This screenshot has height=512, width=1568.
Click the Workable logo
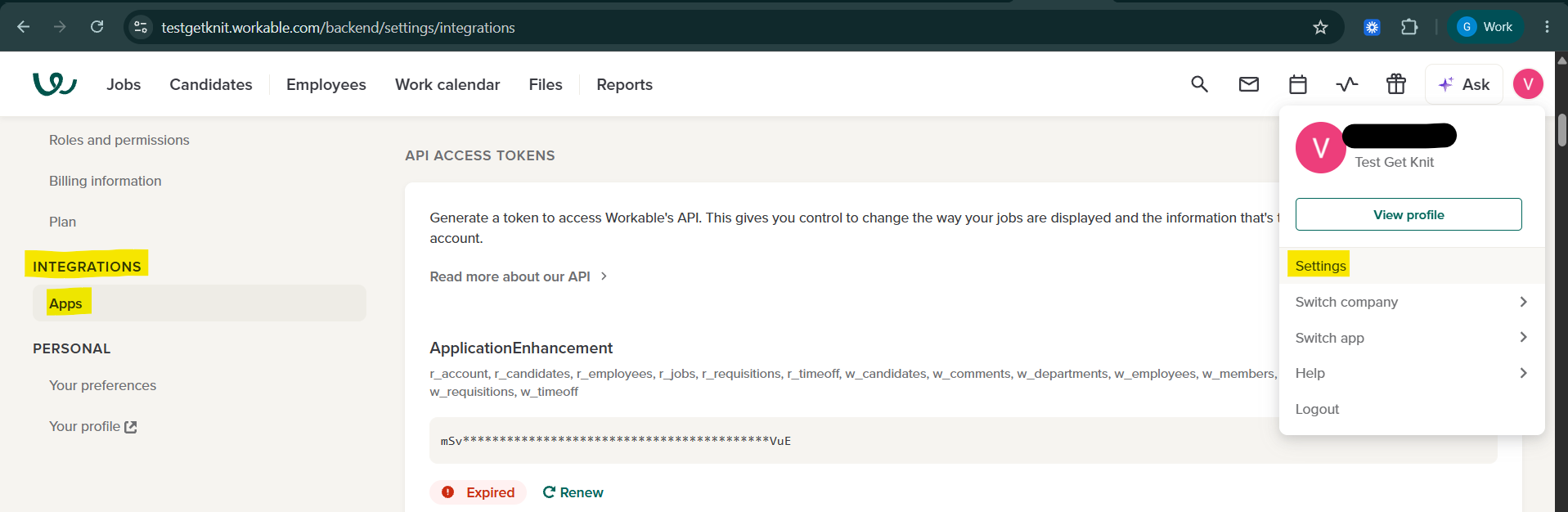[55, 84]
